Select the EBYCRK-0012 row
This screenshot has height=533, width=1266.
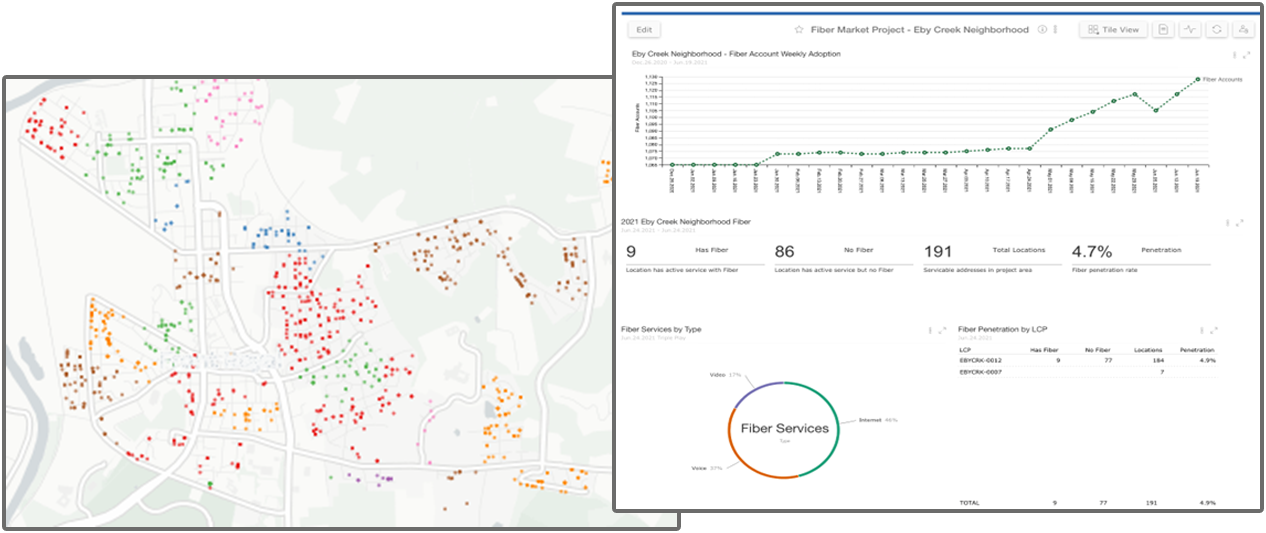(x=1087, y=360)
